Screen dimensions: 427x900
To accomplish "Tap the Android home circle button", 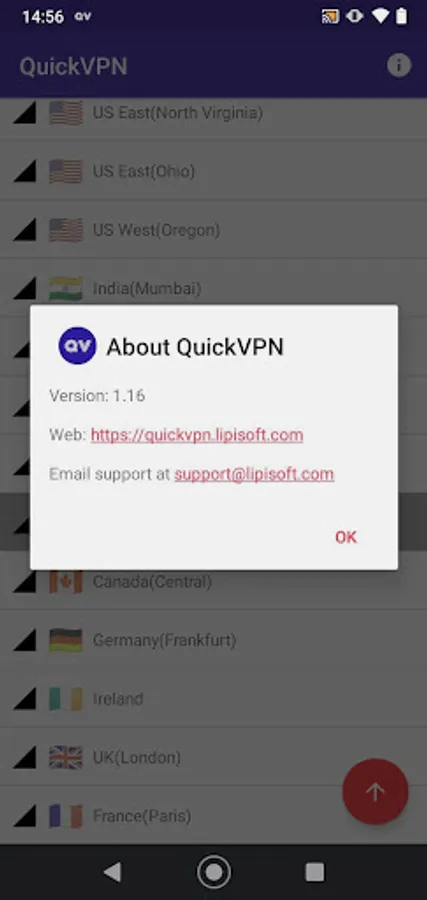I will [214, 872].
